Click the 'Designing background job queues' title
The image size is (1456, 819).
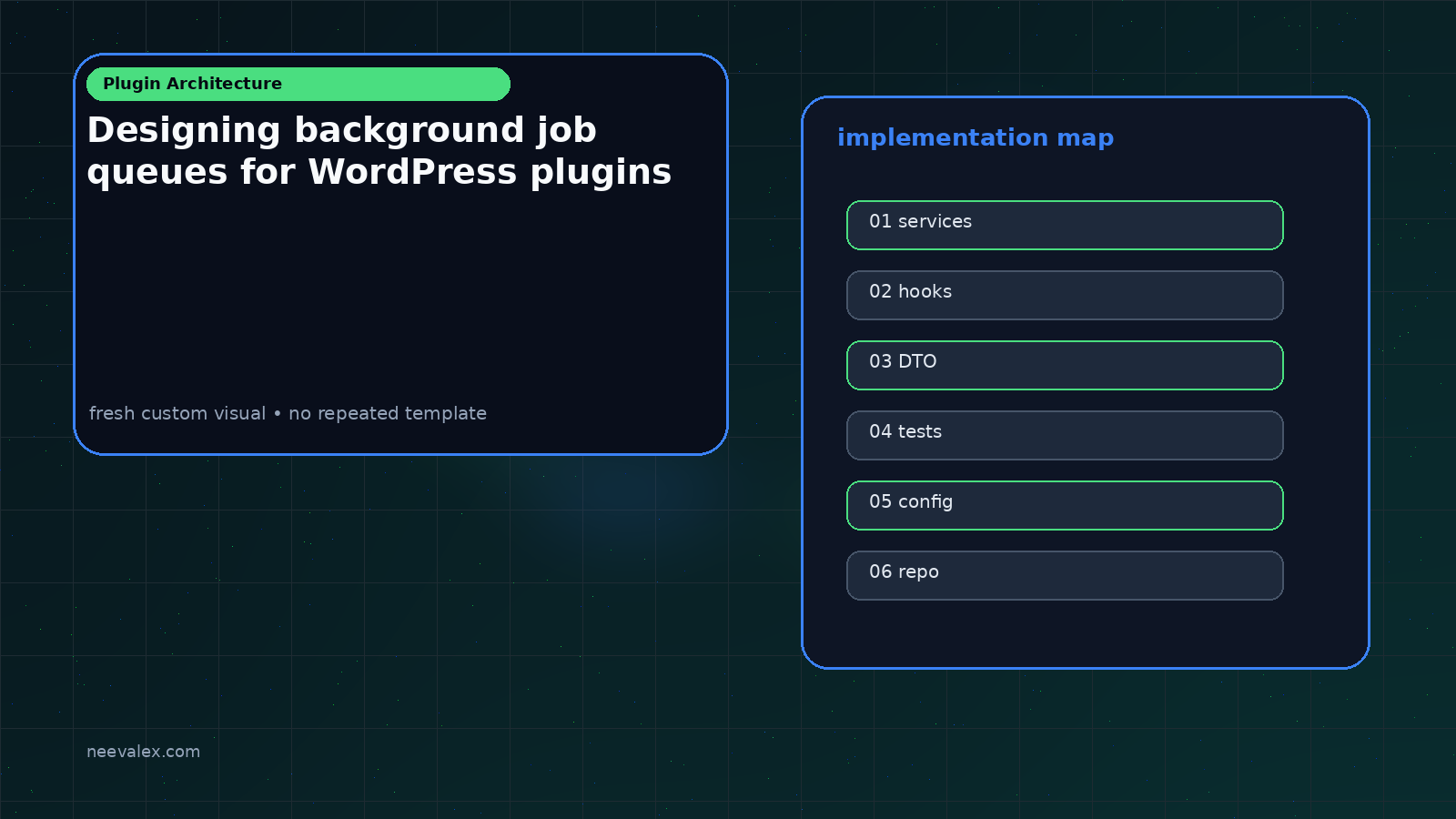tap(379, 151)
